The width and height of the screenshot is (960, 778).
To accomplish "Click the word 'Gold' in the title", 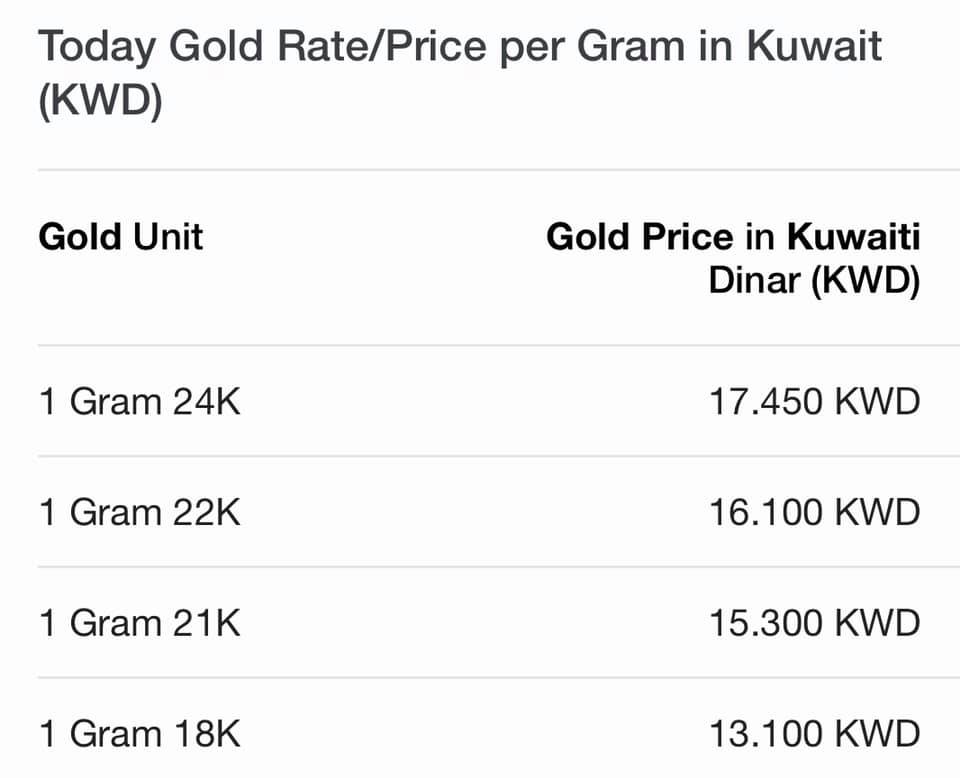I will pyautogui.click(x=216, y=47).
